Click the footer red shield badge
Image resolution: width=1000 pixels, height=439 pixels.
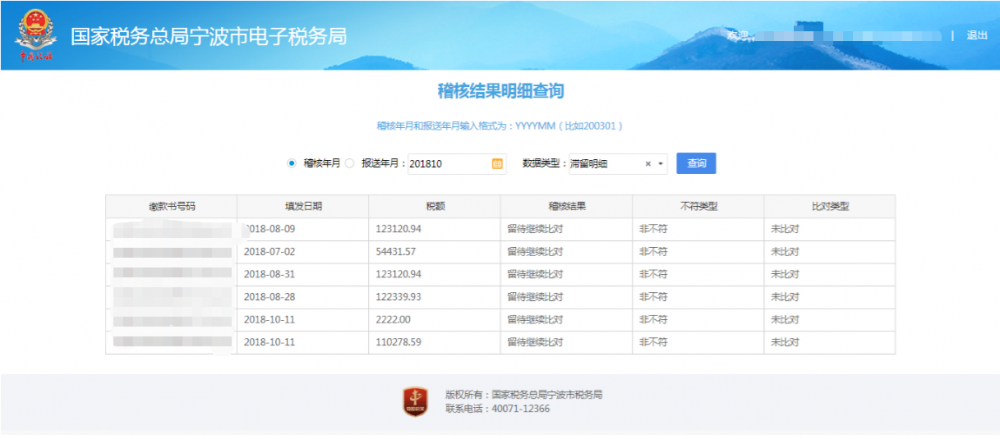point(415,401)
